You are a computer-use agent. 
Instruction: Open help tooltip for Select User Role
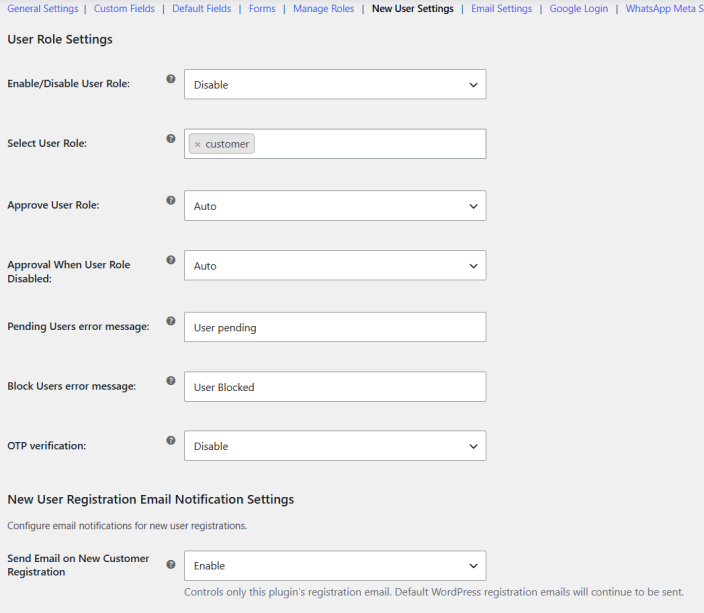tap(171, 139)
